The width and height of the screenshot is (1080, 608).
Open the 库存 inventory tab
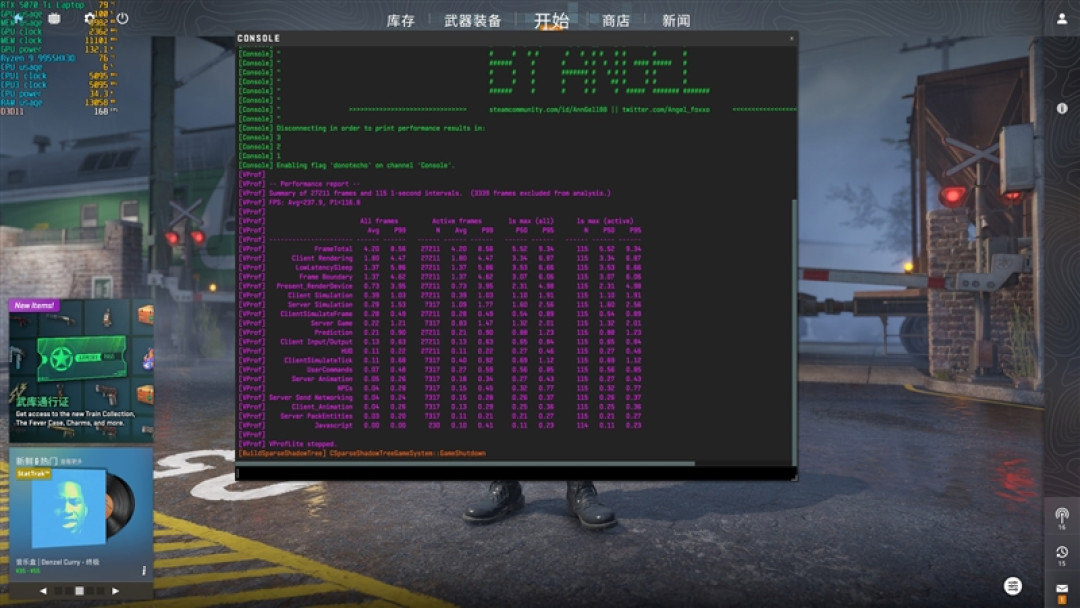coord(401,21)
